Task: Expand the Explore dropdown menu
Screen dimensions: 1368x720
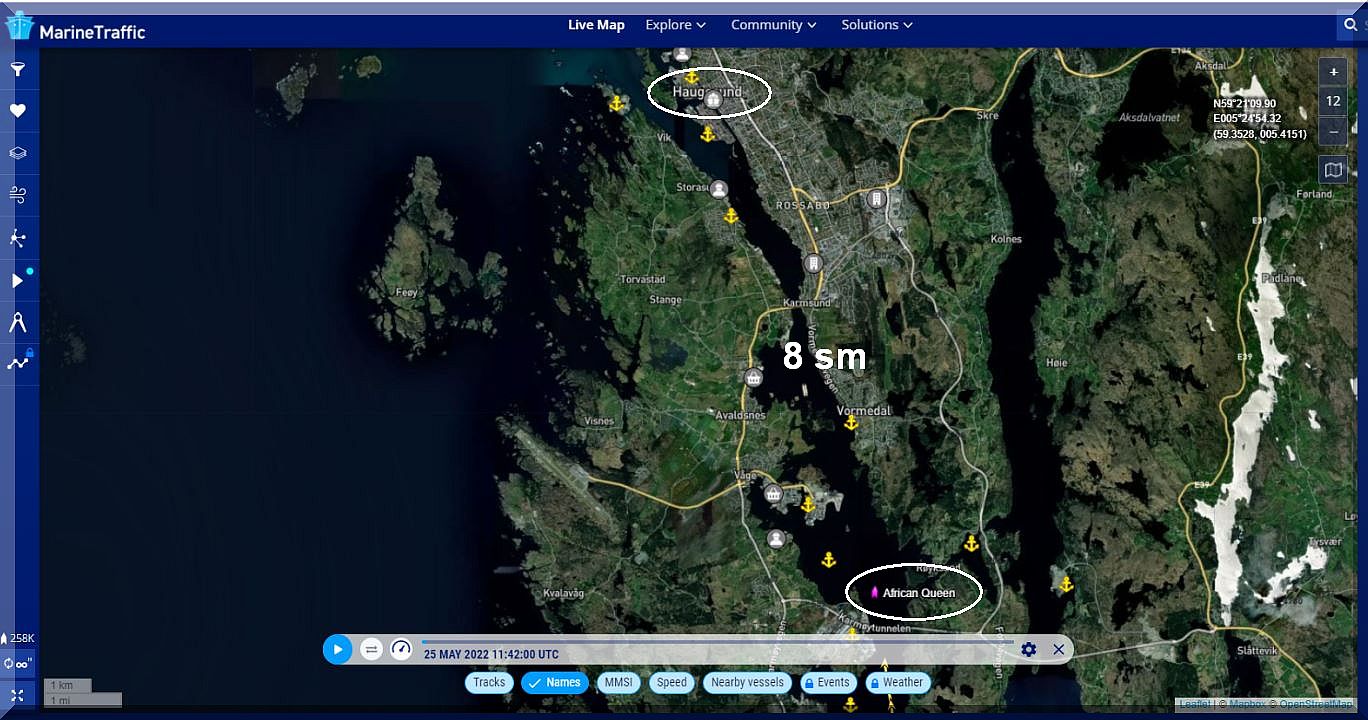Action: point(676,25)
